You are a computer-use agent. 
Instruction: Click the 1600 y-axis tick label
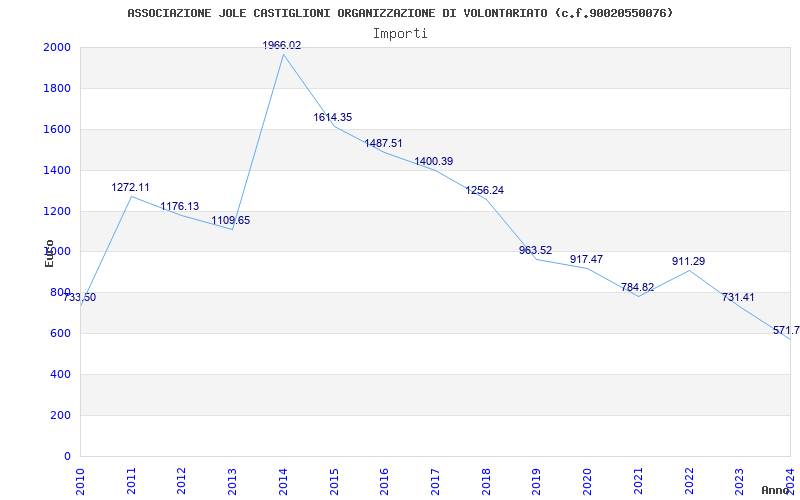click(59, 129)
